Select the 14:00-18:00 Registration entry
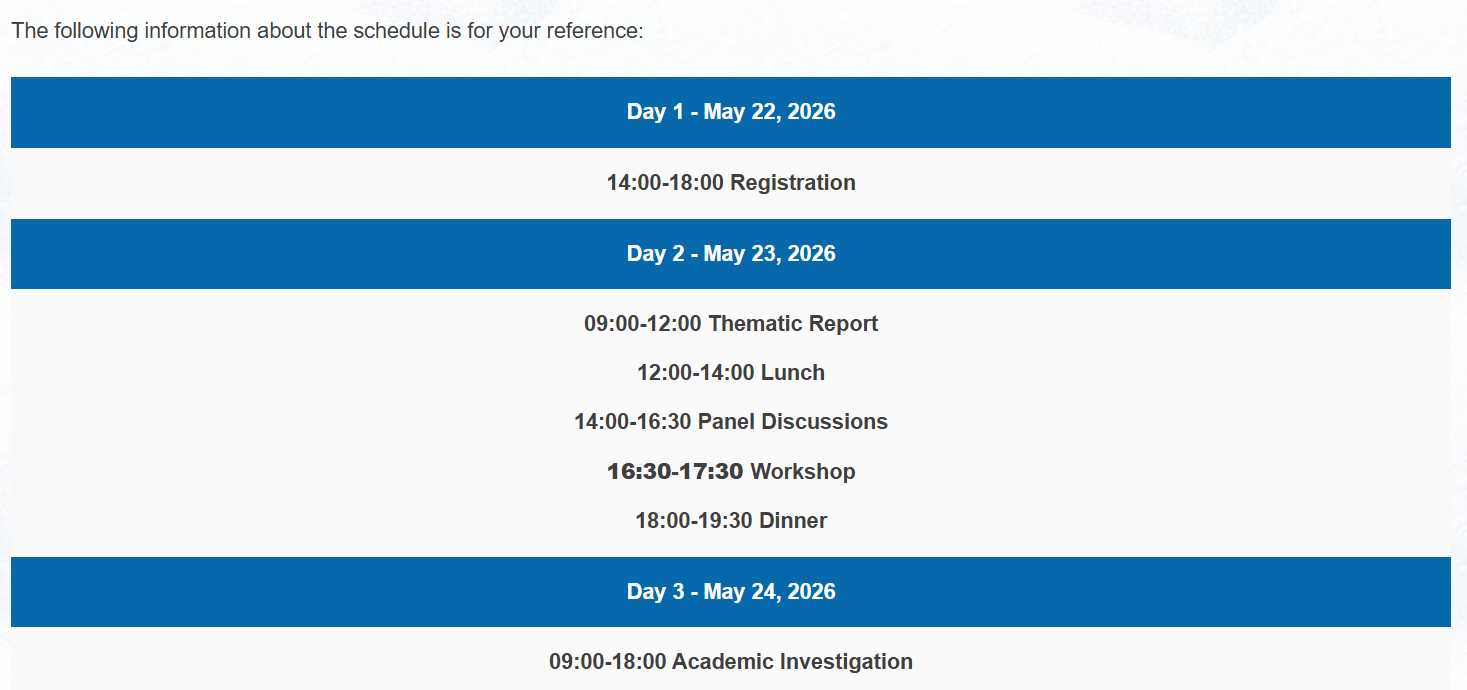Screen dimensions: 1467x690 731,183
